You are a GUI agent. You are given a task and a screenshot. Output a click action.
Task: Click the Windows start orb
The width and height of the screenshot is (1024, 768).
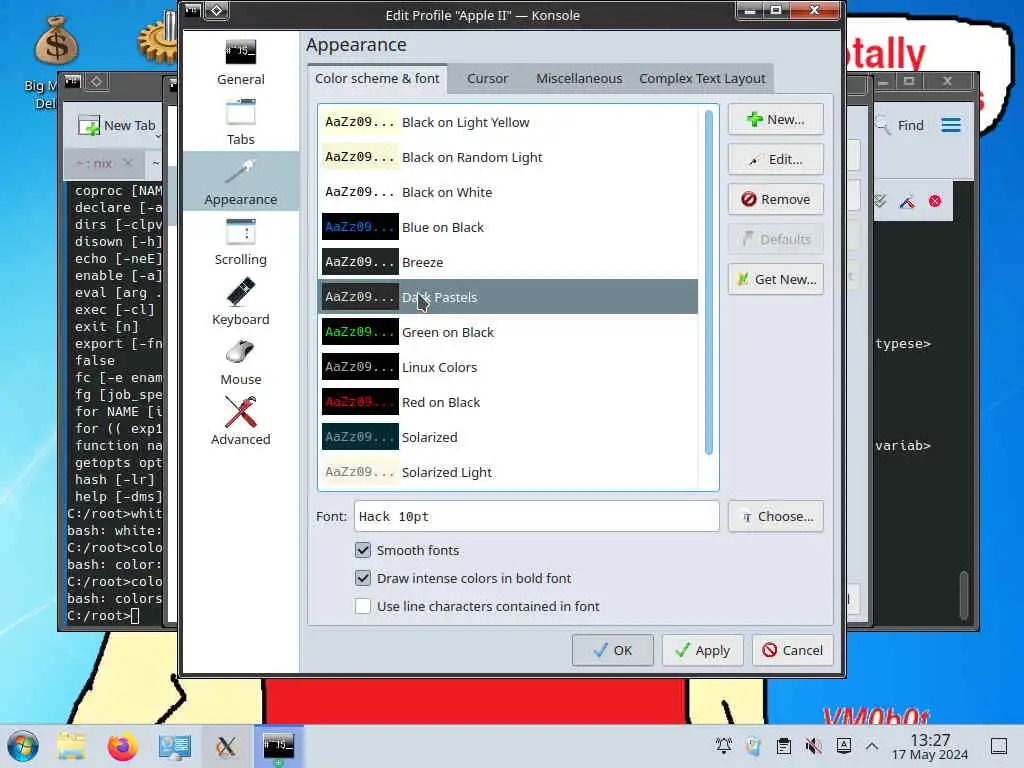pos(23,746)
